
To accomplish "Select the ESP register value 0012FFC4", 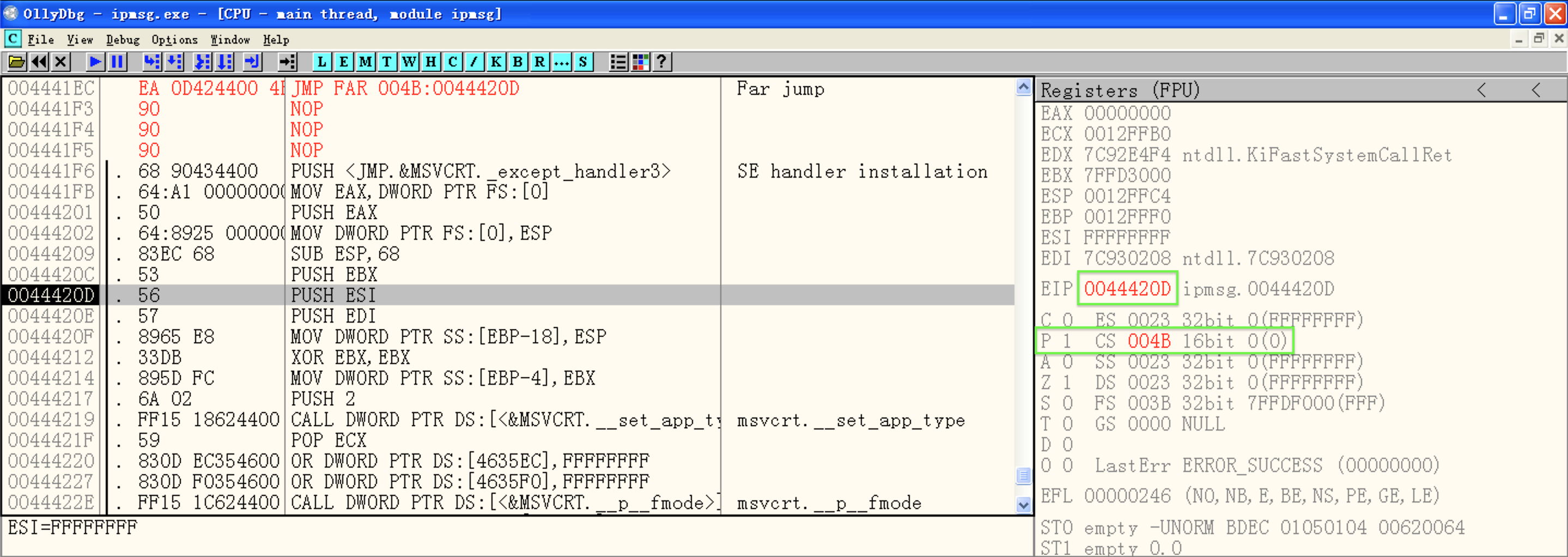I will [x=1127, y=196].
